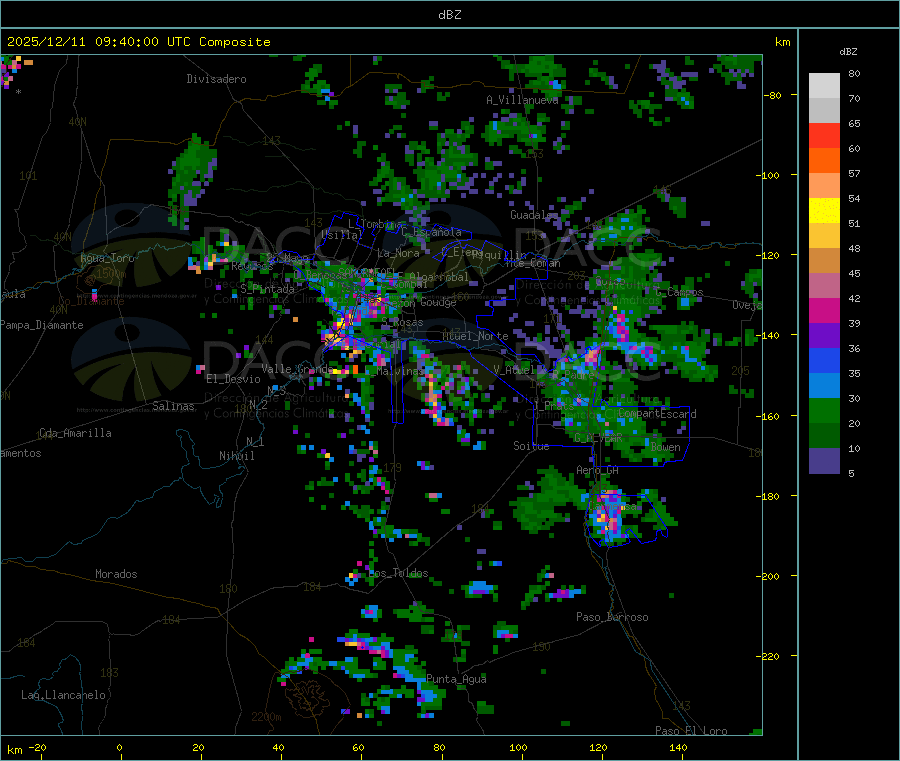The width and height of the screenshot is (900, 761).
Task: Pick the purple 5–10 dBZ legend swatch
Action: click(x=824, y=461)
